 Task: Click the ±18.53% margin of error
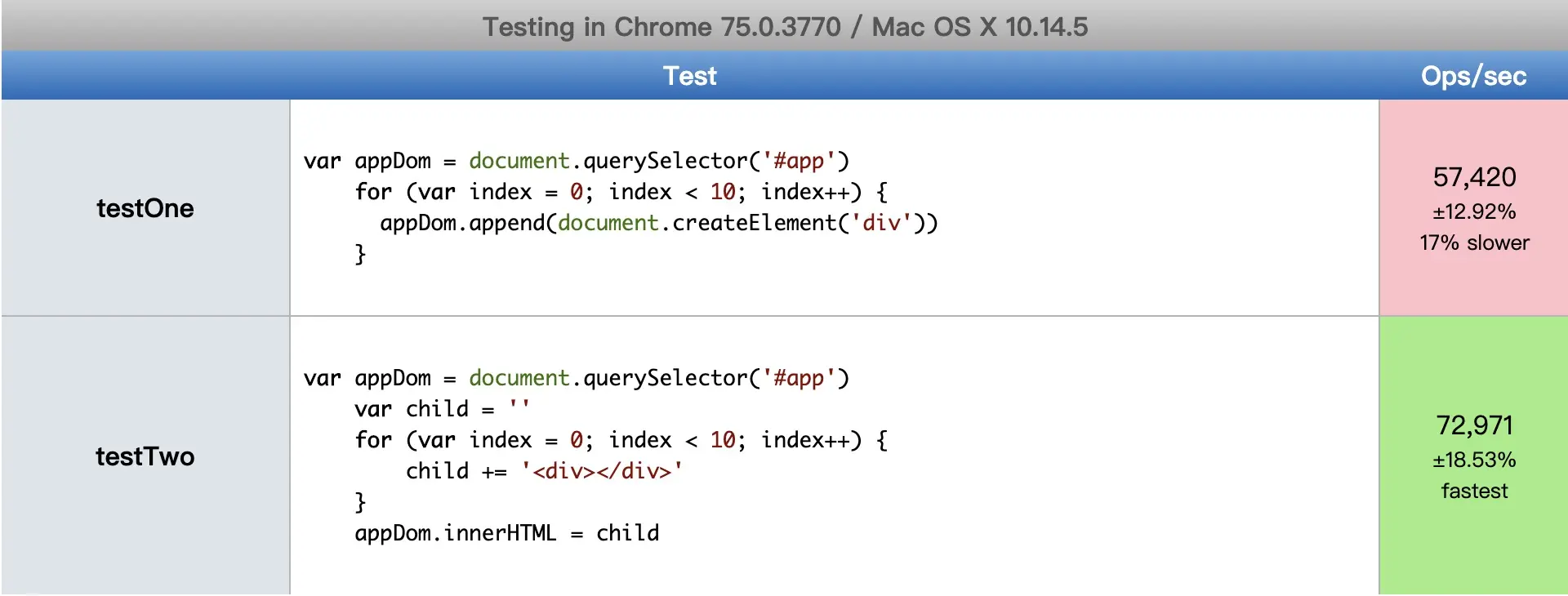click(1474, 460)
